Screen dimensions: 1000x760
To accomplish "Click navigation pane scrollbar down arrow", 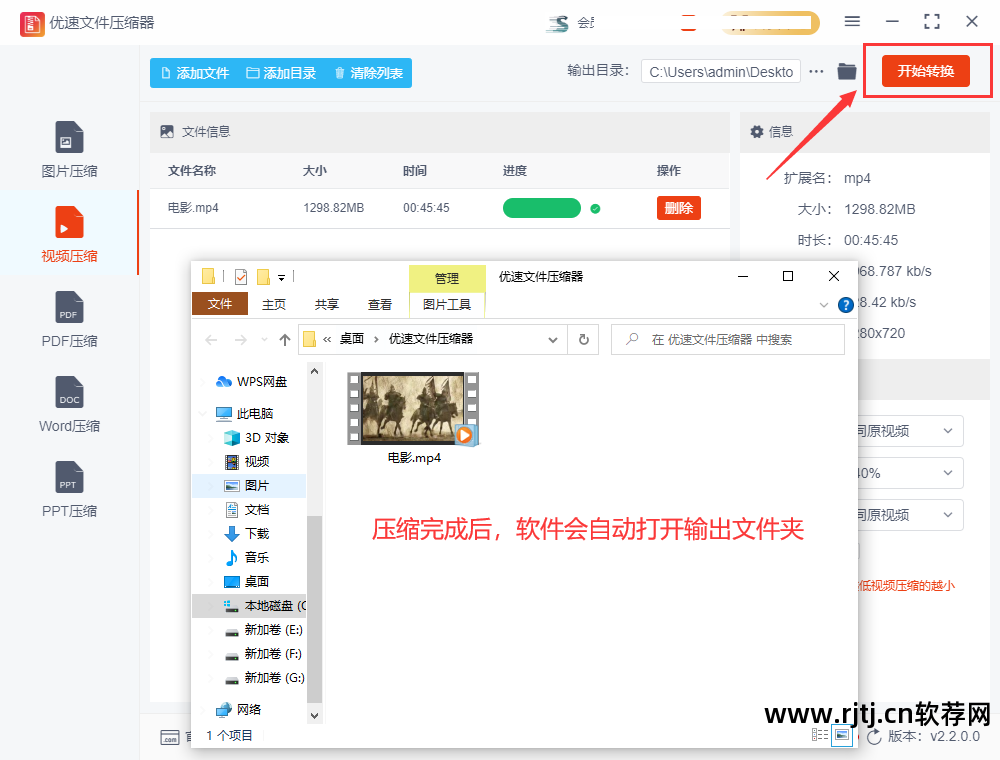I will click(x=314, y=715).
